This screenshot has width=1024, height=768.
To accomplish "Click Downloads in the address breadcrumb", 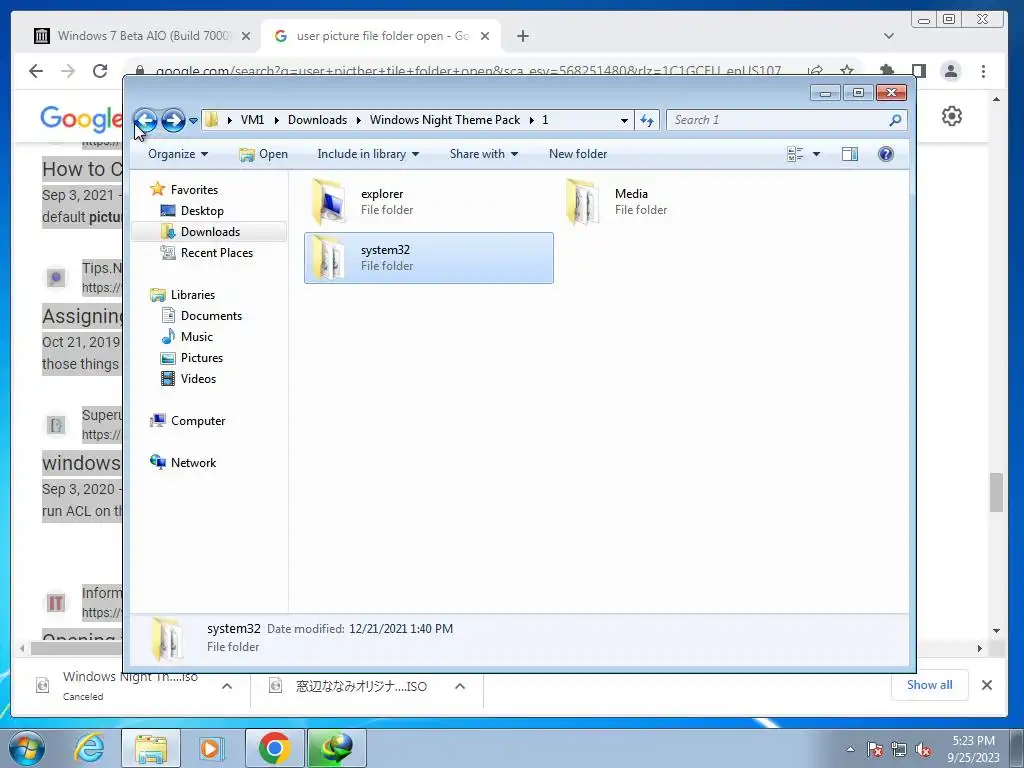I will coord(317,120).
